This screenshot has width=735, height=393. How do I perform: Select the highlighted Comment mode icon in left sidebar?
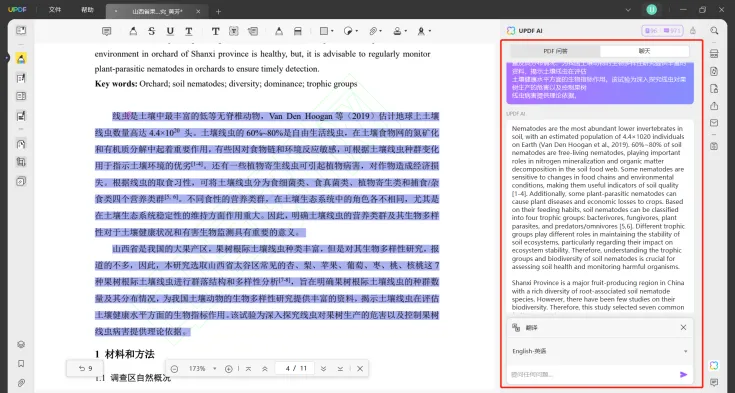pos(21,59)
